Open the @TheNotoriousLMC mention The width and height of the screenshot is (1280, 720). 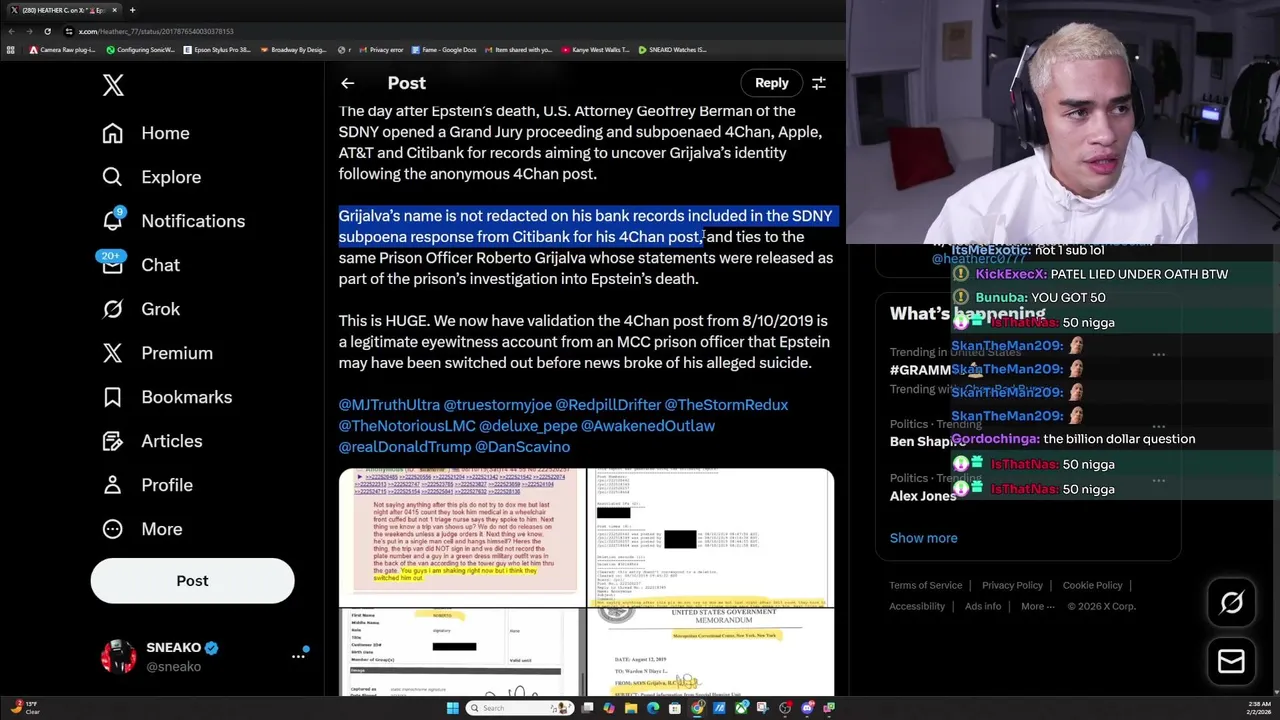coord(407,426)
